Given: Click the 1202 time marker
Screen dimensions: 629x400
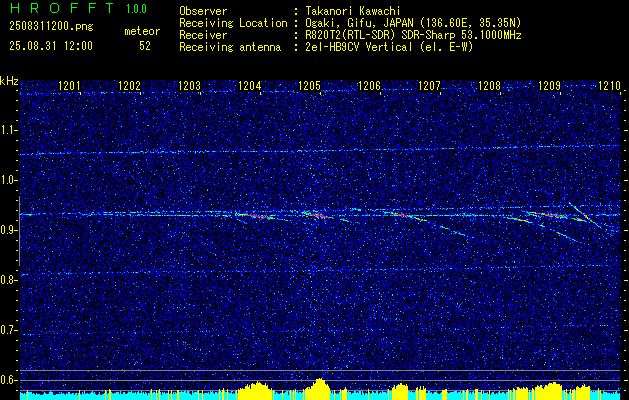Looking at the screenshot, I should [x=130, y=85].
